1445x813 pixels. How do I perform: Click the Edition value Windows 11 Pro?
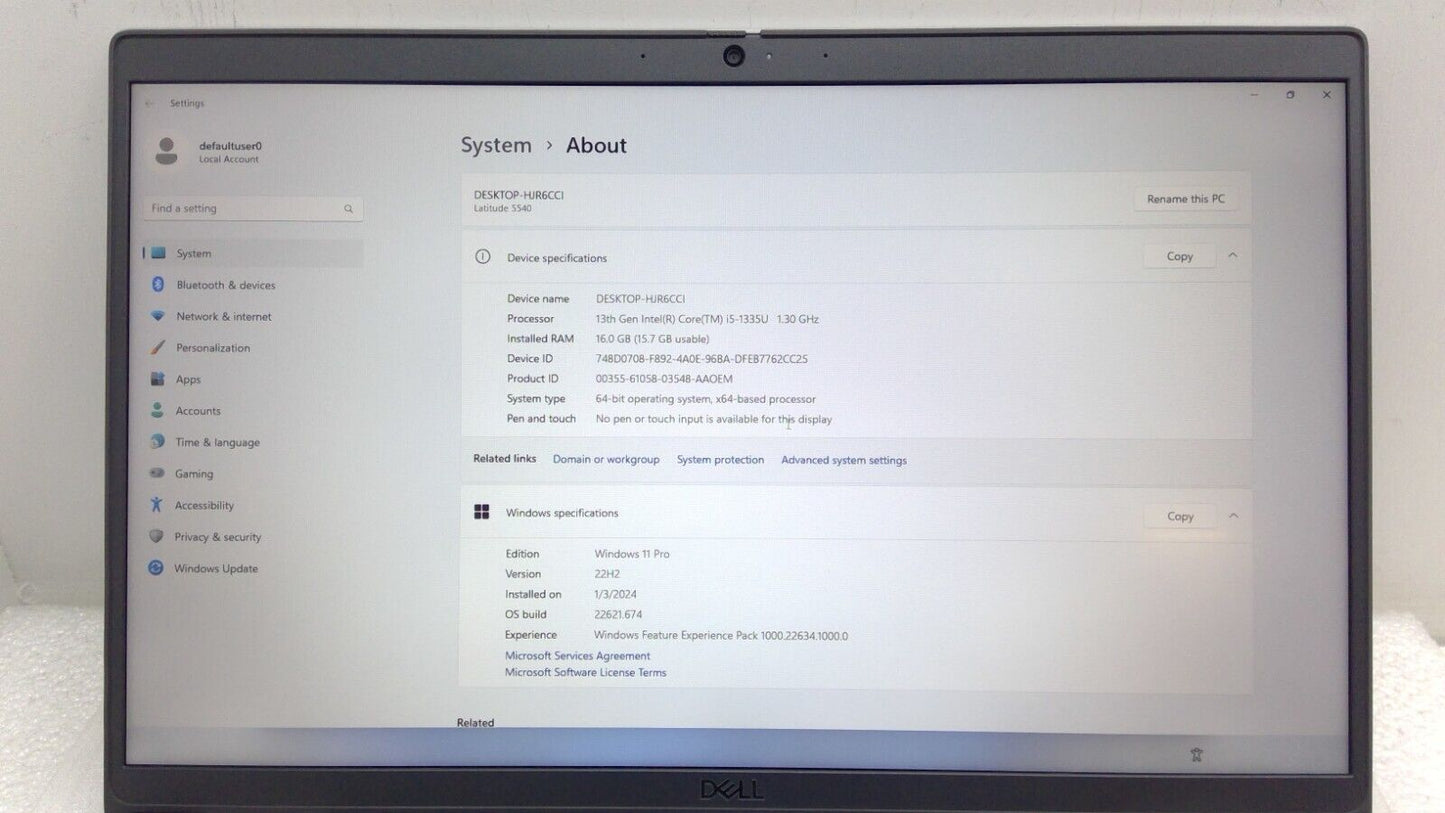(x=632, y=554)
